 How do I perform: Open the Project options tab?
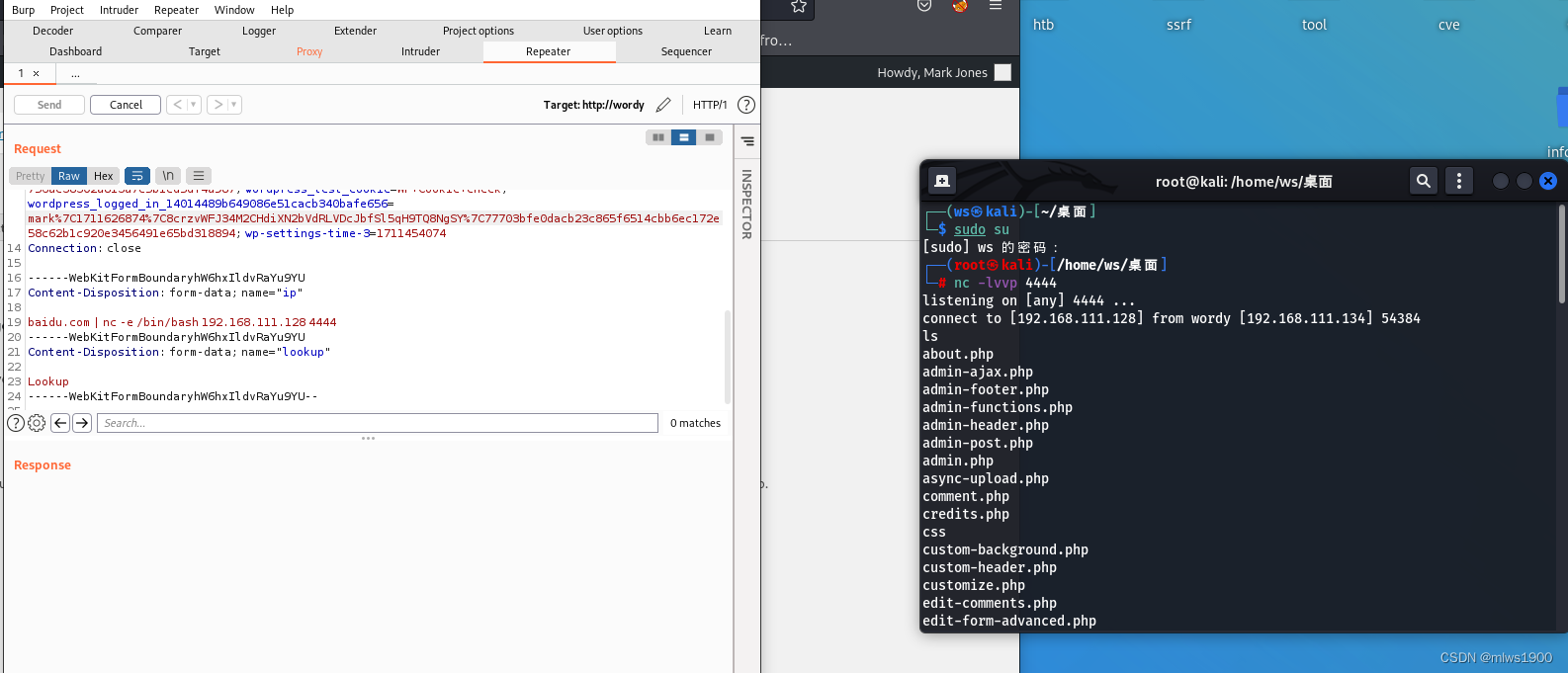[479, 31]
